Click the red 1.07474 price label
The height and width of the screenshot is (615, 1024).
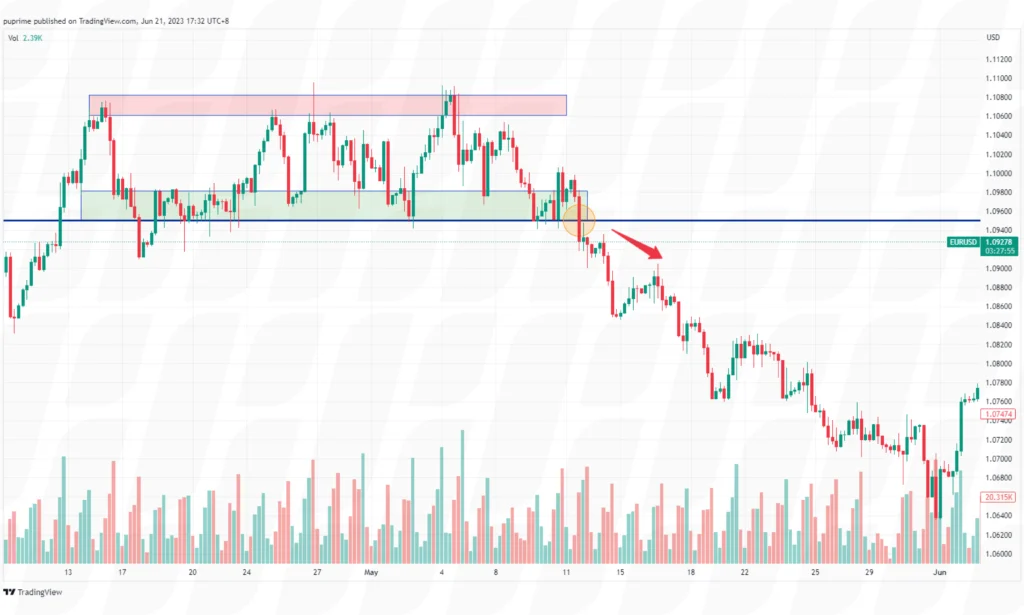pos(1000,413)
